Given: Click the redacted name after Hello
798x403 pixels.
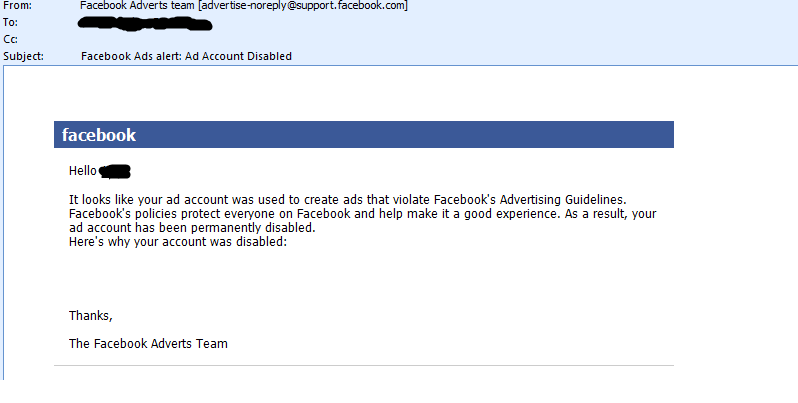Looking at the screenshot, I should coord(116,171).
